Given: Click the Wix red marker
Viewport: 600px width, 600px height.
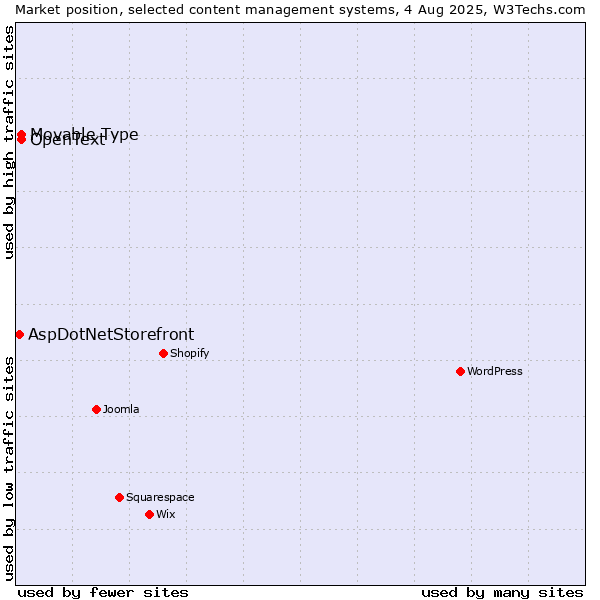Looking at the screenshot, I should pos(150,515).
